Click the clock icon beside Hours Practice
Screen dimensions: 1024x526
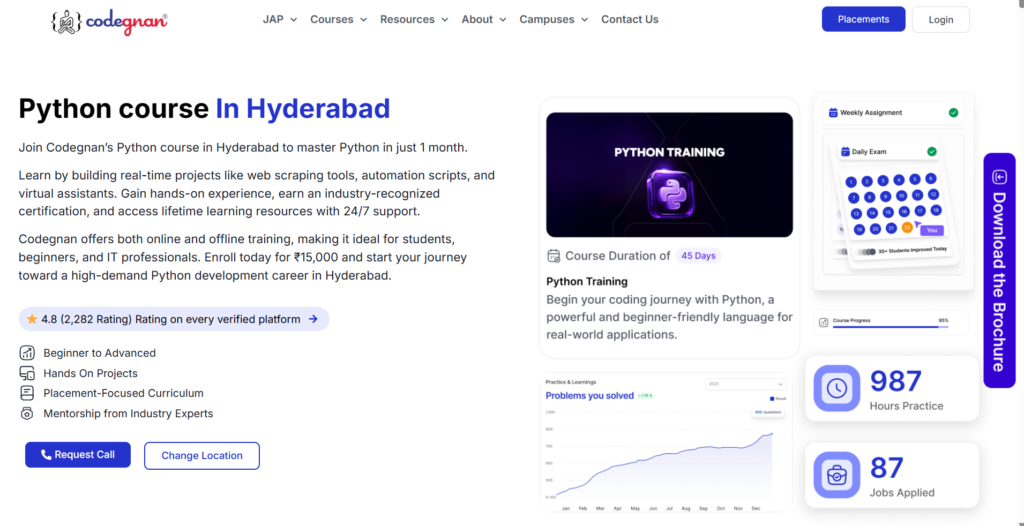coord(836,388)
